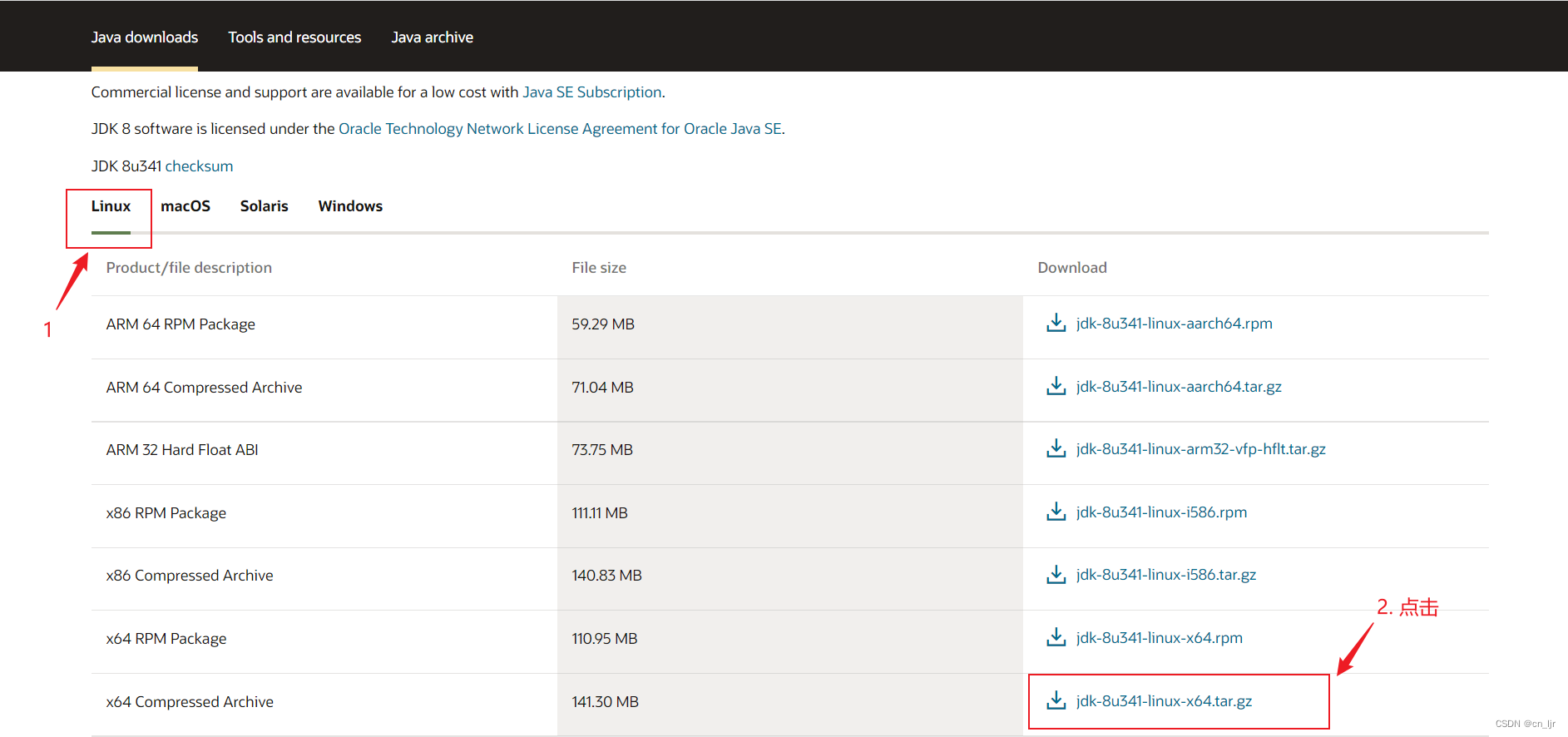This screenshot has width=1568, height=737.
Task: Download jdk-8u341-linux-i586.rpm file link
Action: tap(1161, 512)
